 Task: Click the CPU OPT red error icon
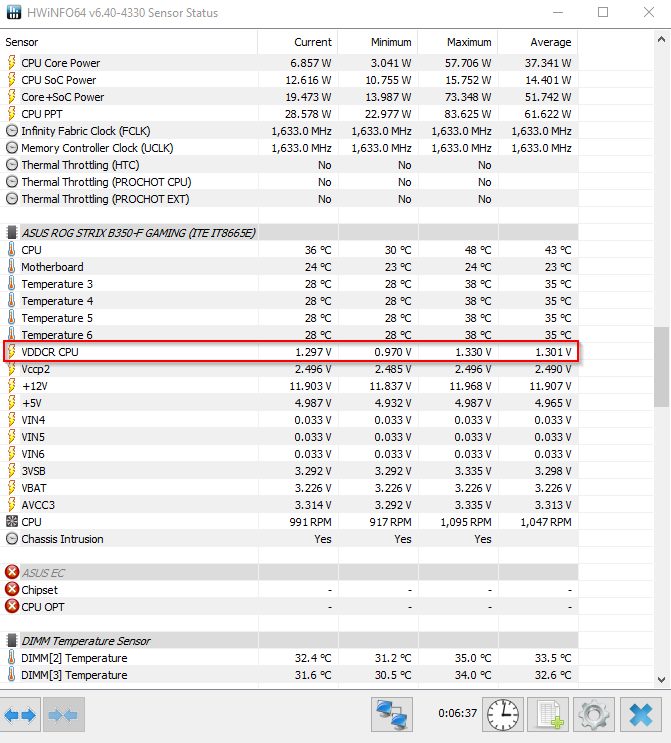coord(12,607)
